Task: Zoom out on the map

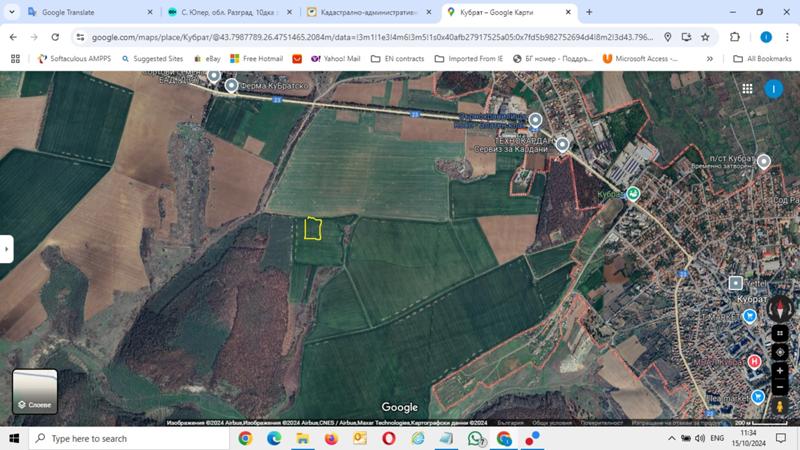Action: click(x=780, y=387)
